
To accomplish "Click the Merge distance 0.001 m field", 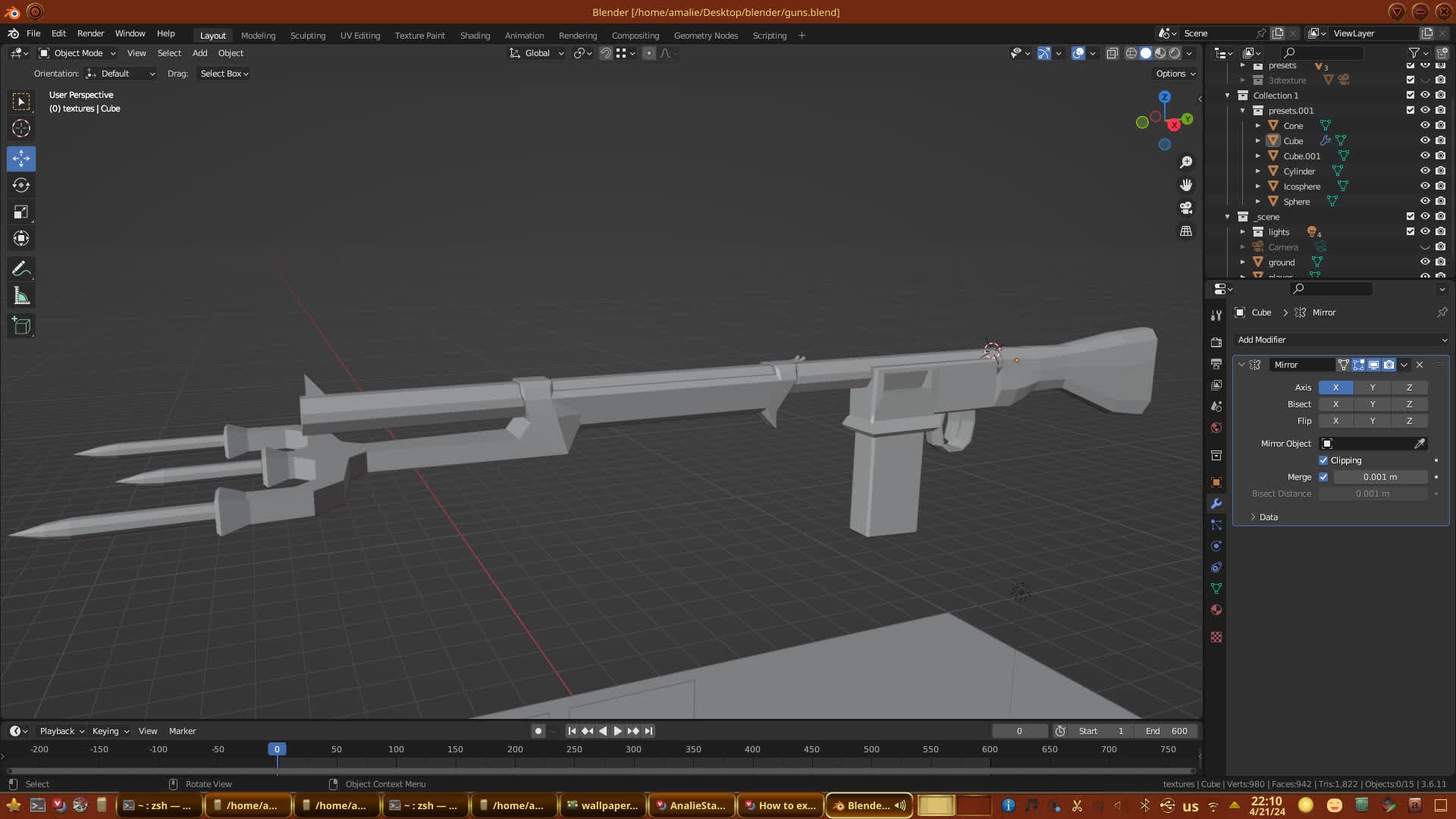I will (x=1379, y=477).
